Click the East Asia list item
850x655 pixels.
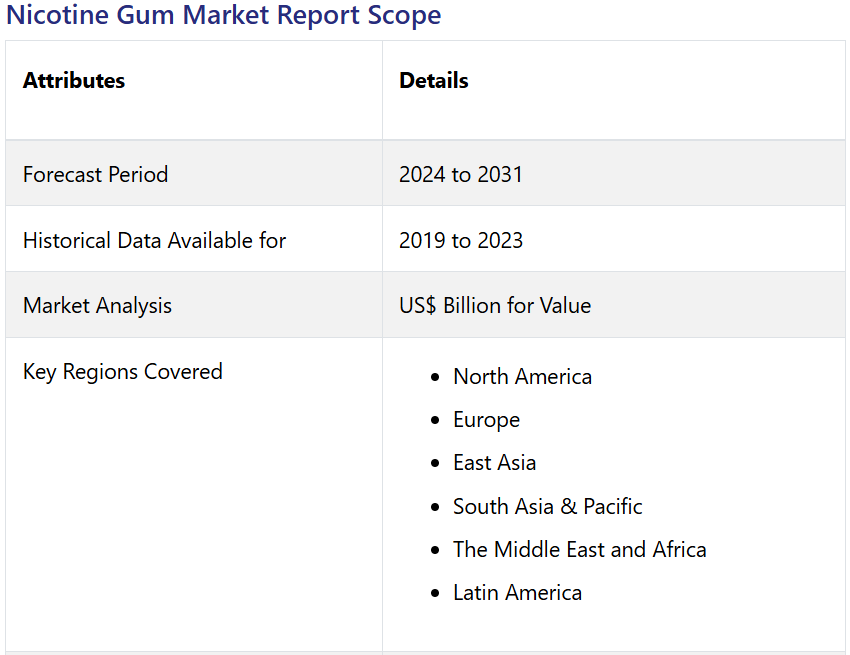[x=494, y=463]
